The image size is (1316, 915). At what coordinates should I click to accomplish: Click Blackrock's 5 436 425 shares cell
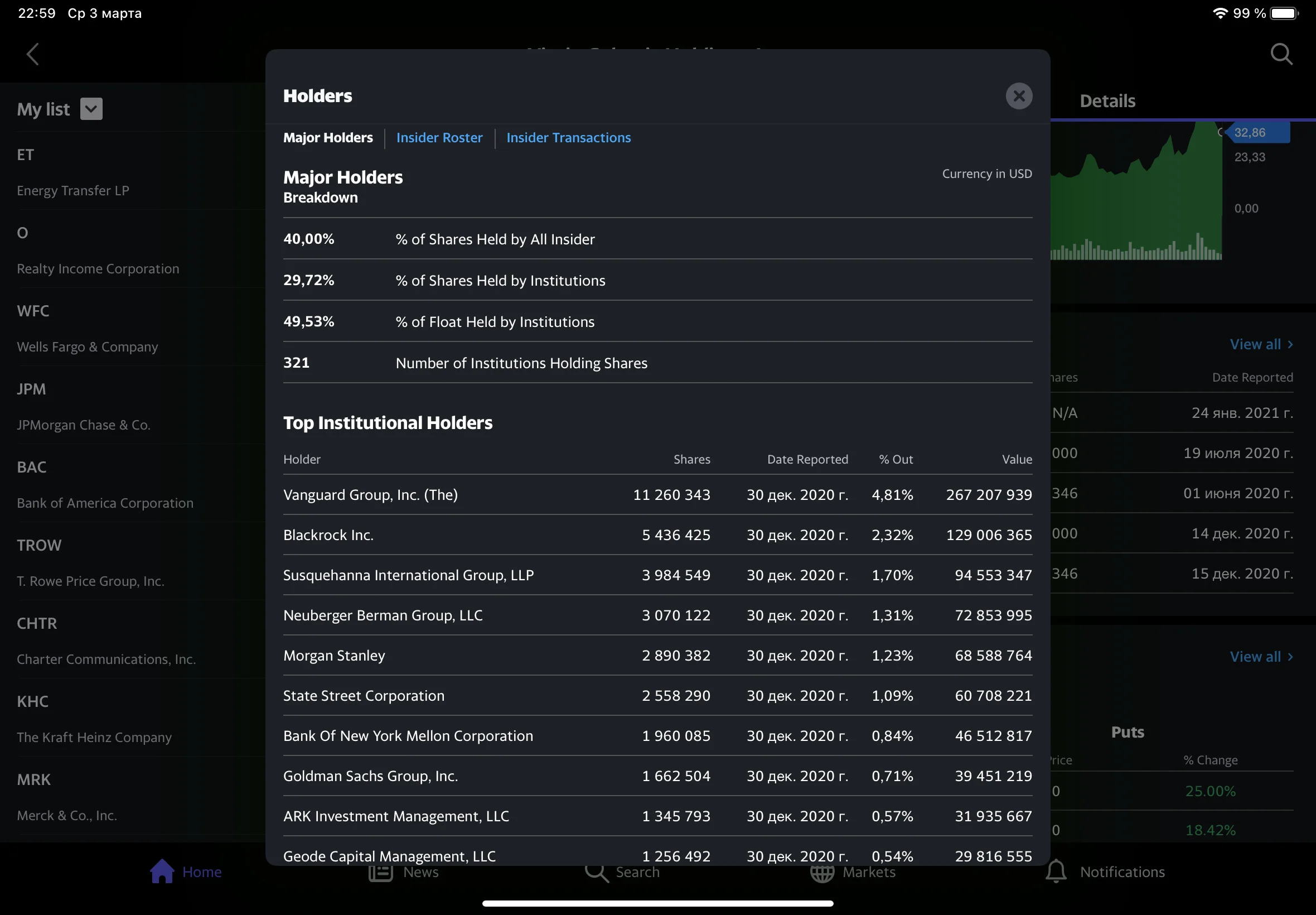(676, 534)
